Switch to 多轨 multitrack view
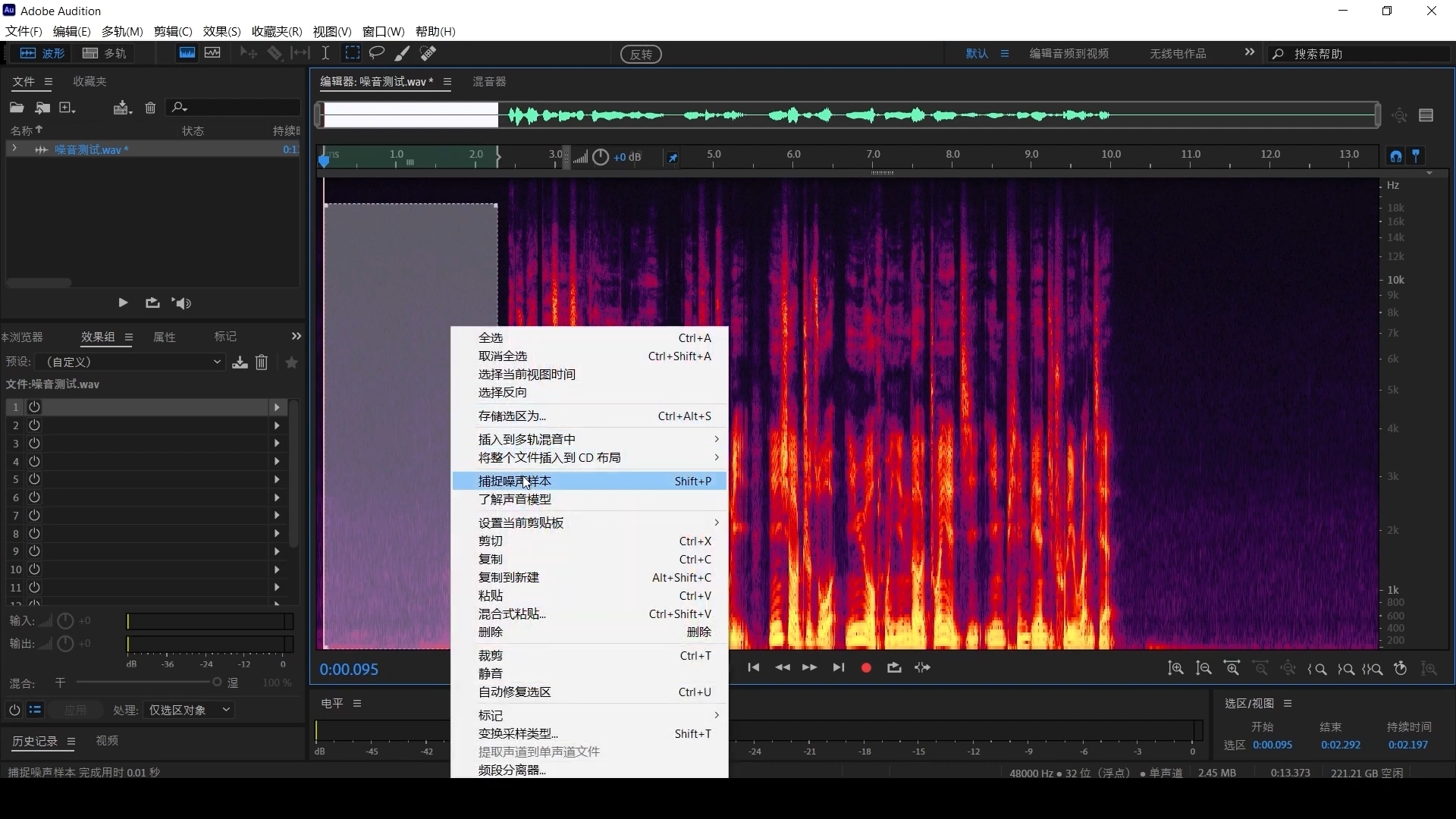This screenshot has height=819, width=1456. (x=105, y=53)
